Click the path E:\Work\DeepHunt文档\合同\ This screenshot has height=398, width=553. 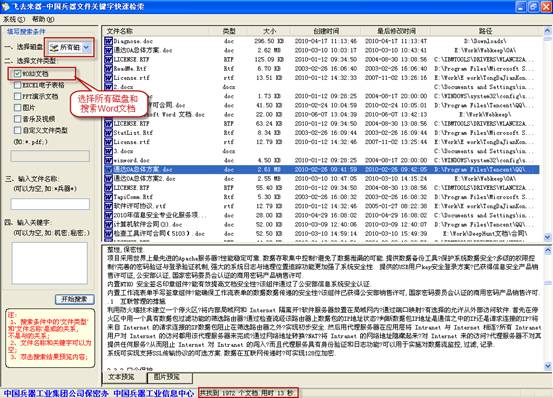(x=485, y=234)
